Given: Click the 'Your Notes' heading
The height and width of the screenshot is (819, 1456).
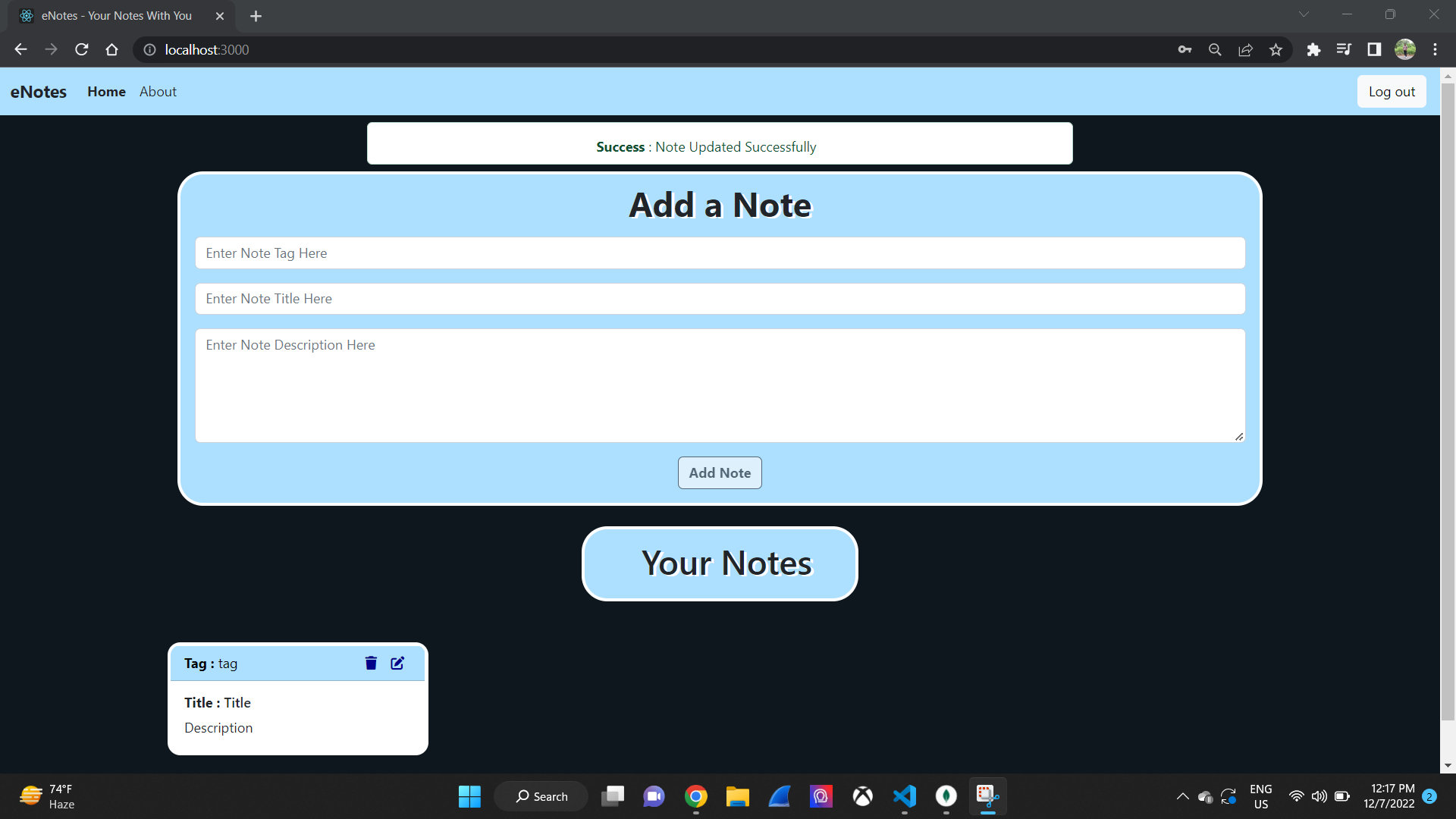Looking at the screenshot, I should click(x=726, y=563).
